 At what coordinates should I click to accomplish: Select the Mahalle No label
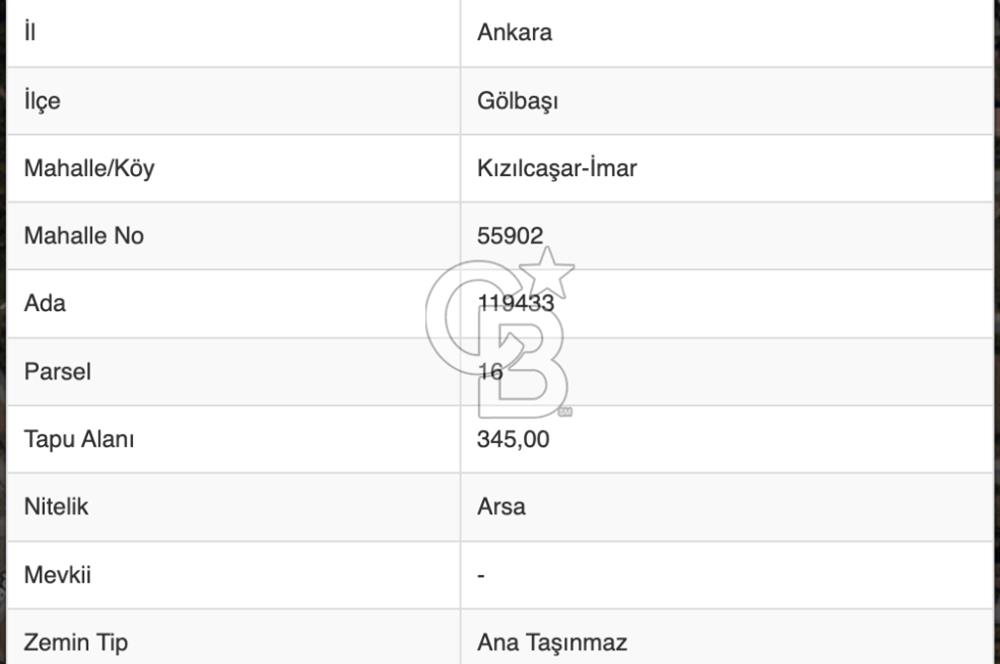click(x=84, y=236)
